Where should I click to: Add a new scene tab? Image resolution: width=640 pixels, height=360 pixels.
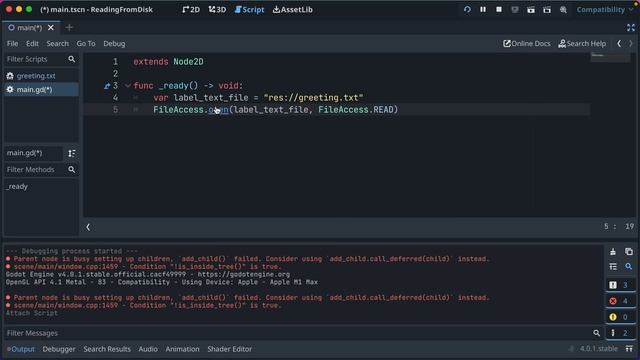[69, 27]
